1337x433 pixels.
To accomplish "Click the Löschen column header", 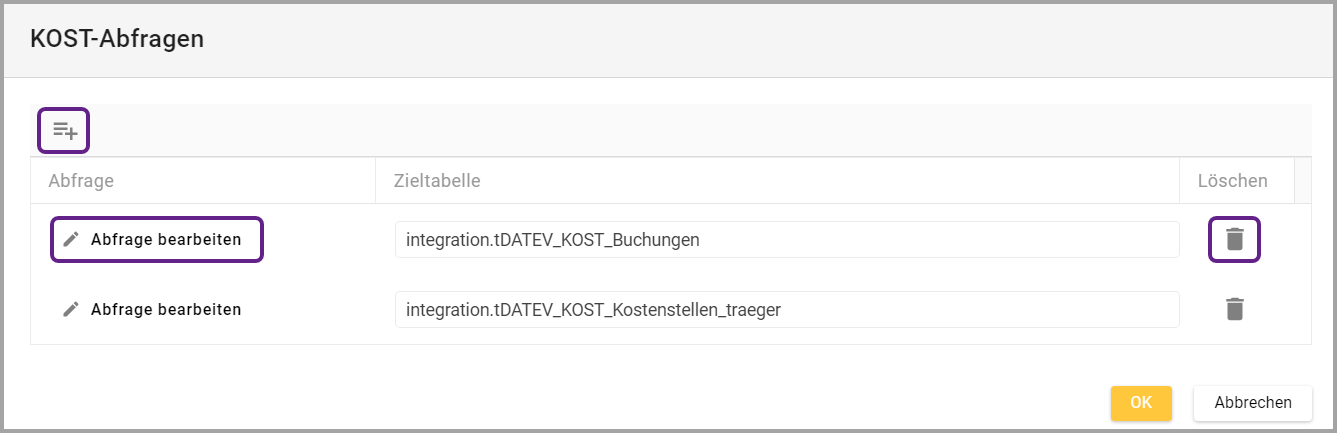I will pyautogui.click(x=1232, y=181).
